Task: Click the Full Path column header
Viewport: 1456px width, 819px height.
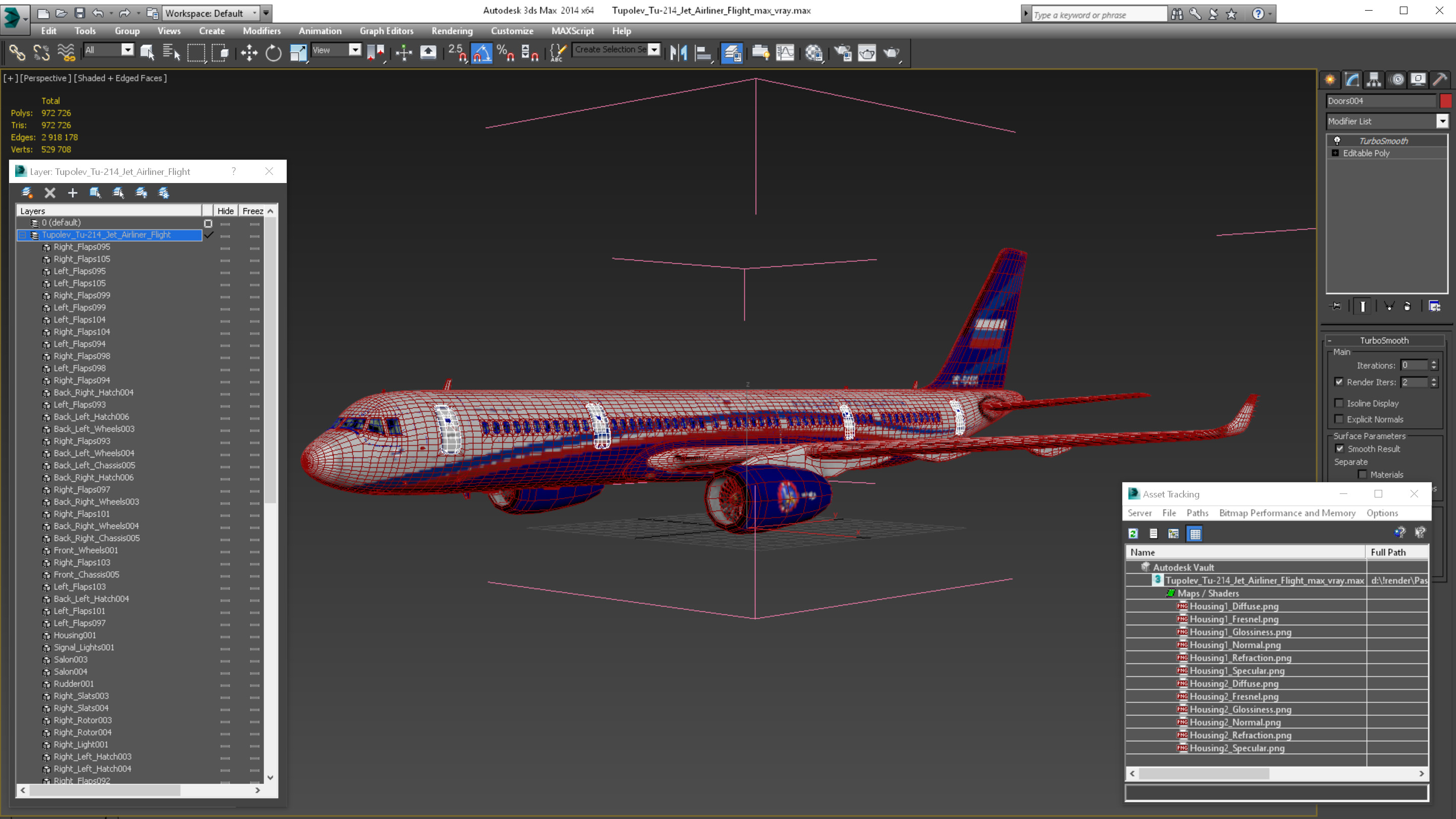Action: (1397, 552)
